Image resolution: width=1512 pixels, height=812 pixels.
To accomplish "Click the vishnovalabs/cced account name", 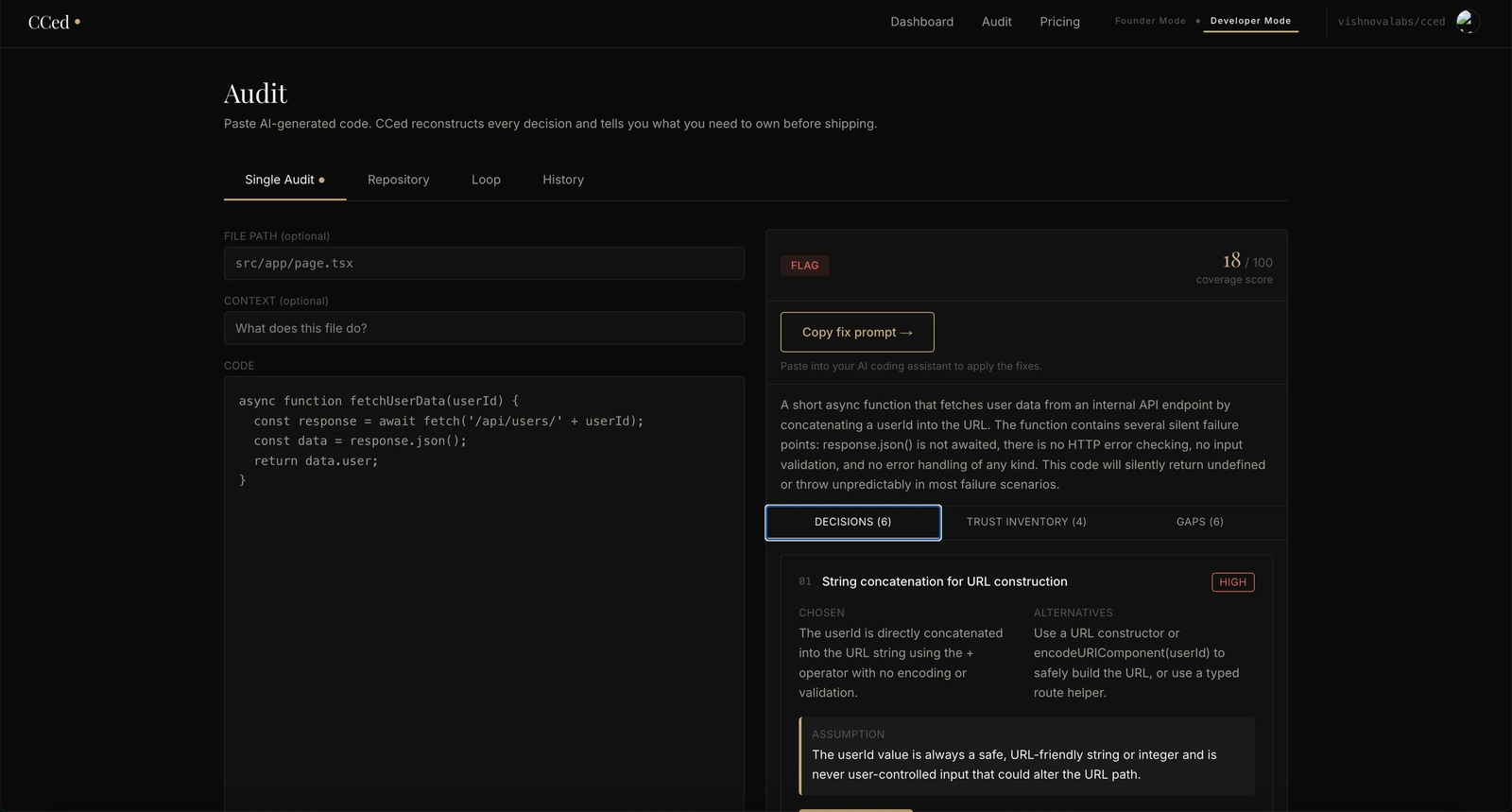I will click(x=1391, y=22).
